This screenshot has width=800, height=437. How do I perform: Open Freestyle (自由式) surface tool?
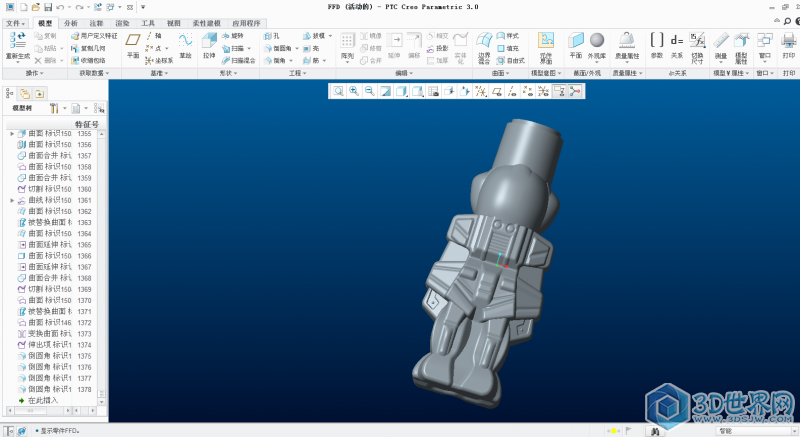[511, 60]
